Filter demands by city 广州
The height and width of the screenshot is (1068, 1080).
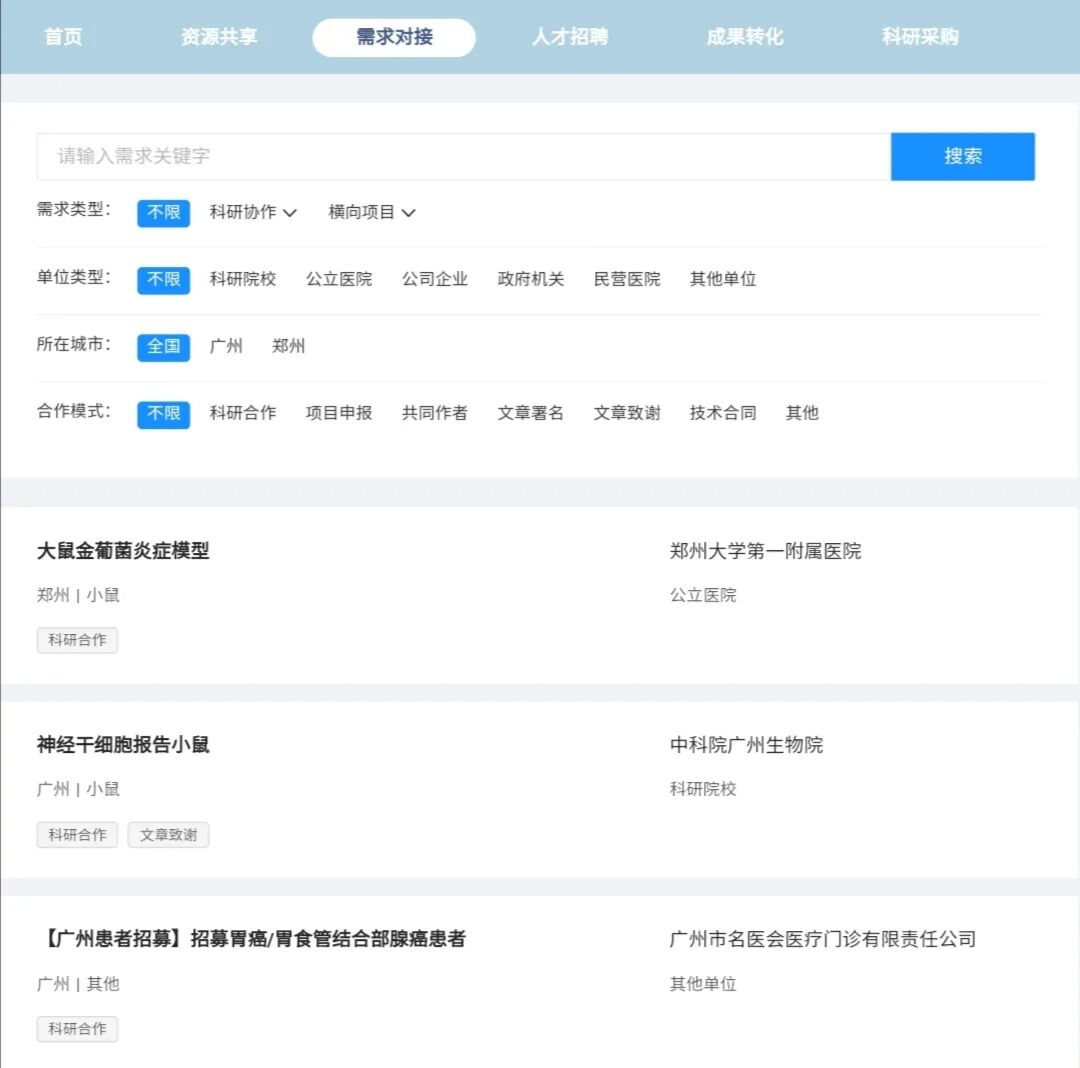click(x=228, y=346)
